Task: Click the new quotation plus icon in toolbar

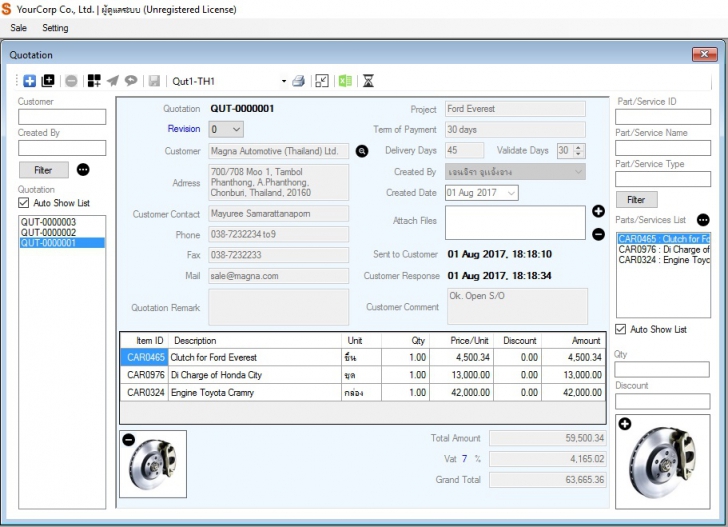Action: click(30, 81)
